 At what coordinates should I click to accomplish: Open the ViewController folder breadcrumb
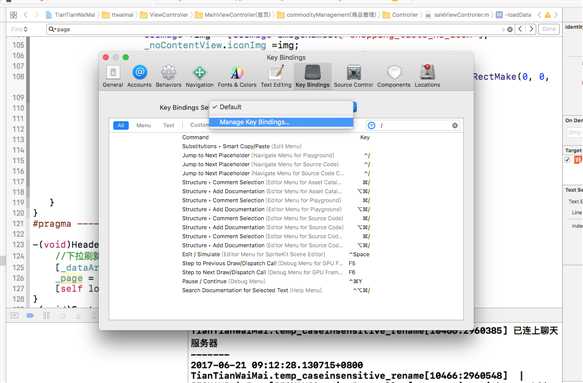click(165, 15)
